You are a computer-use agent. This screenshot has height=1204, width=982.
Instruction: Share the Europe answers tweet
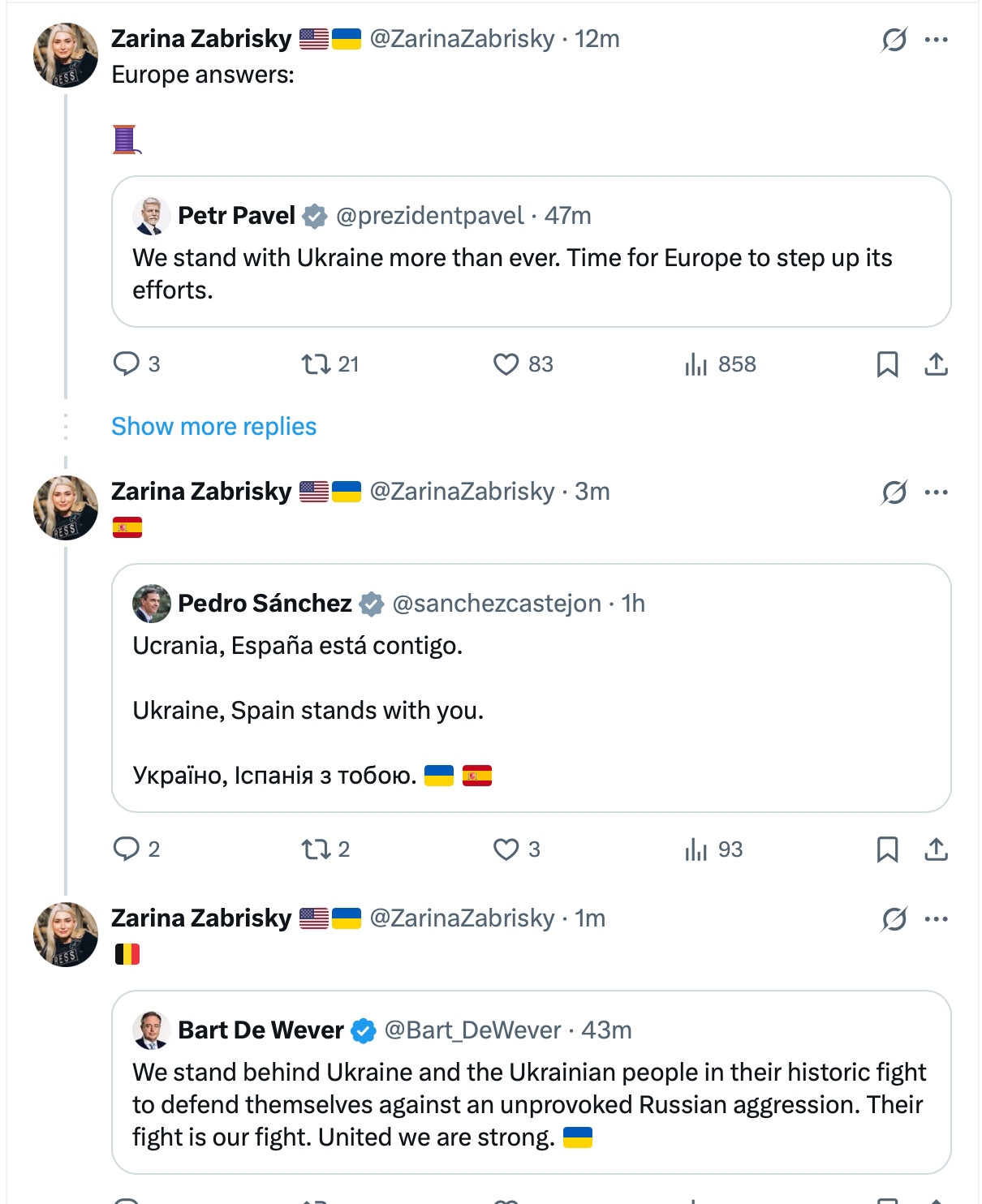[936, 364]
